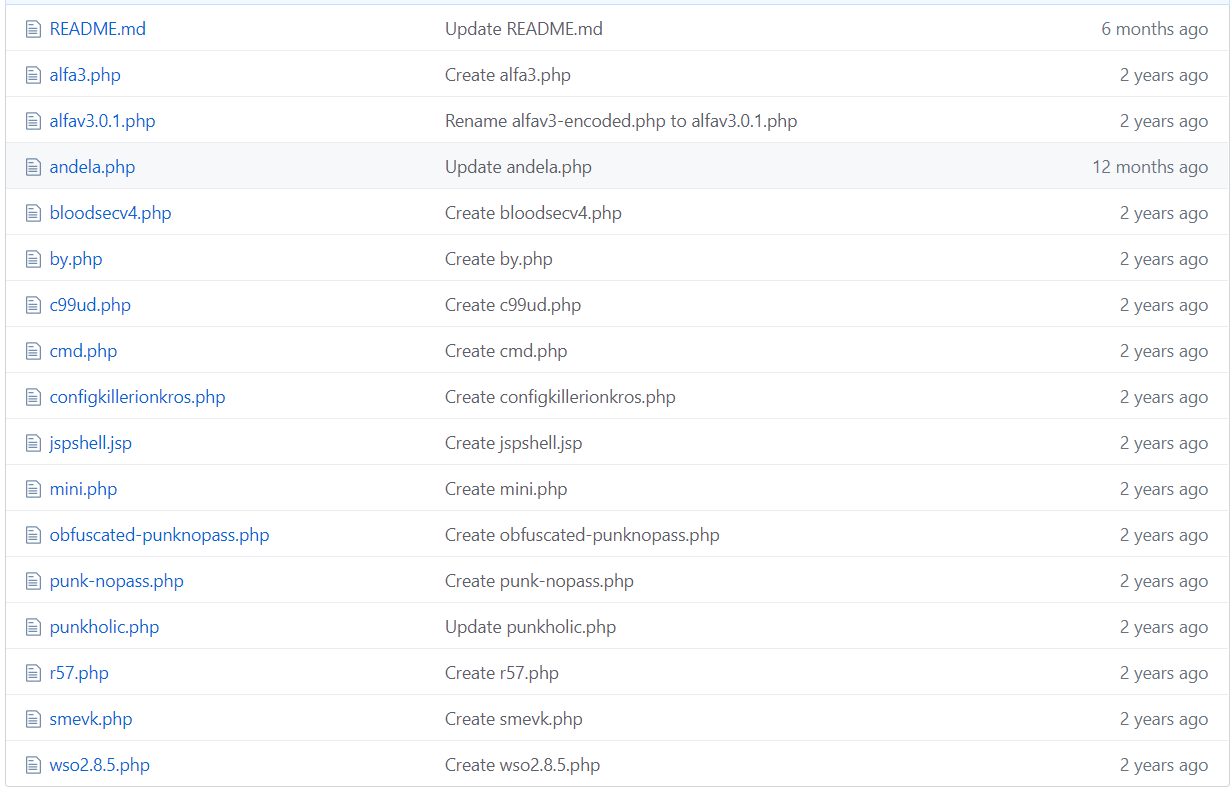The width and height of the screenshot is (1232, 795).
Task: View the 'Update README.md' commit message
Action: (x=523, y=29)
